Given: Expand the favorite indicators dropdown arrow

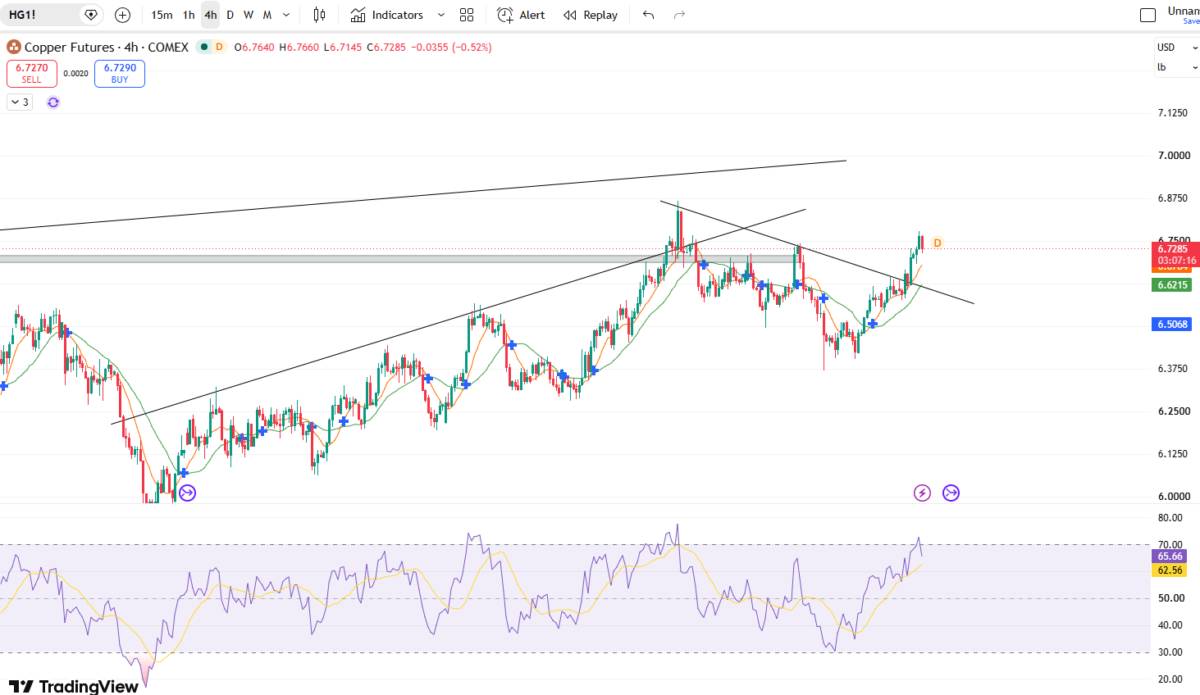Looking at the screenshot, I should [x=441, y=15].
